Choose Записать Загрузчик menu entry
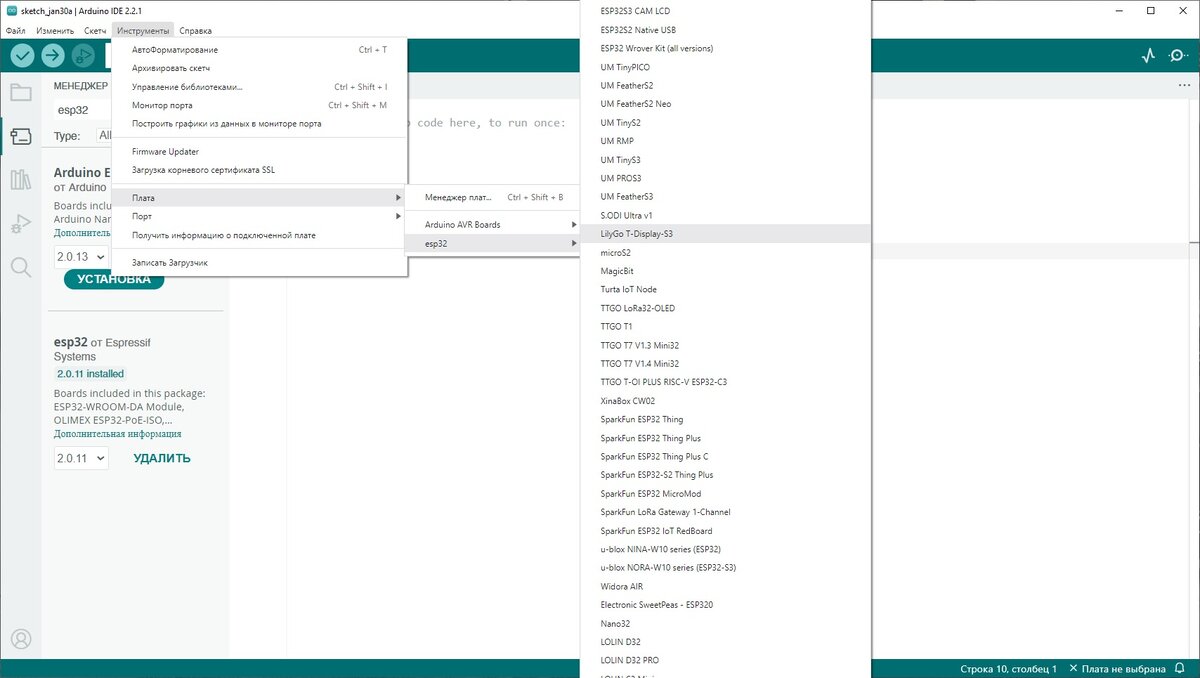The height and width of the screenshot is (678, 1200). point(260,263)
